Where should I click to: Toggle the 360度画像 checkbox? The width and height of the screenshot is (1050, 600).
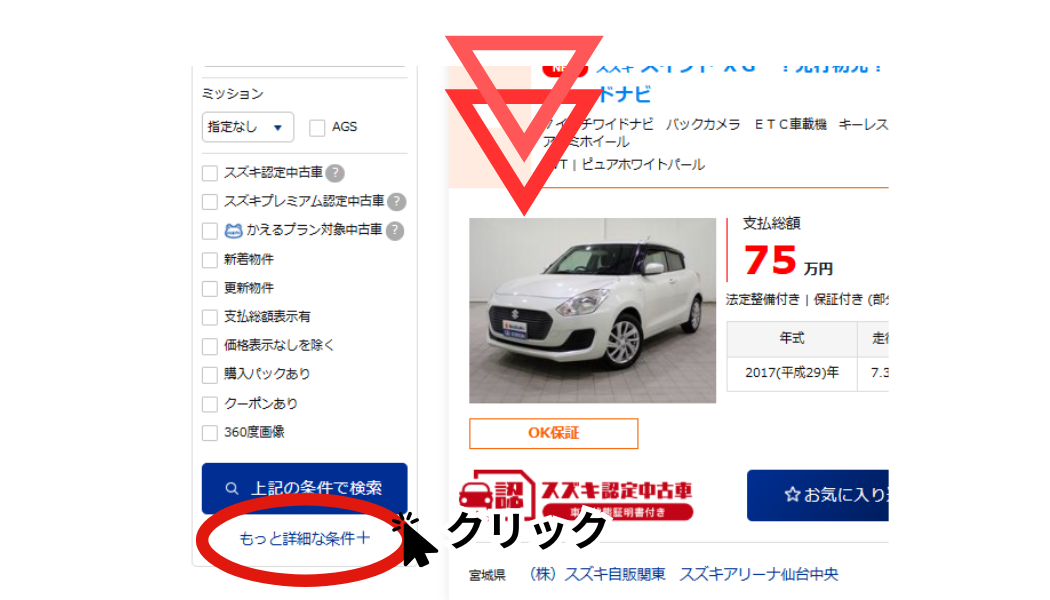[x=210, y=433]
